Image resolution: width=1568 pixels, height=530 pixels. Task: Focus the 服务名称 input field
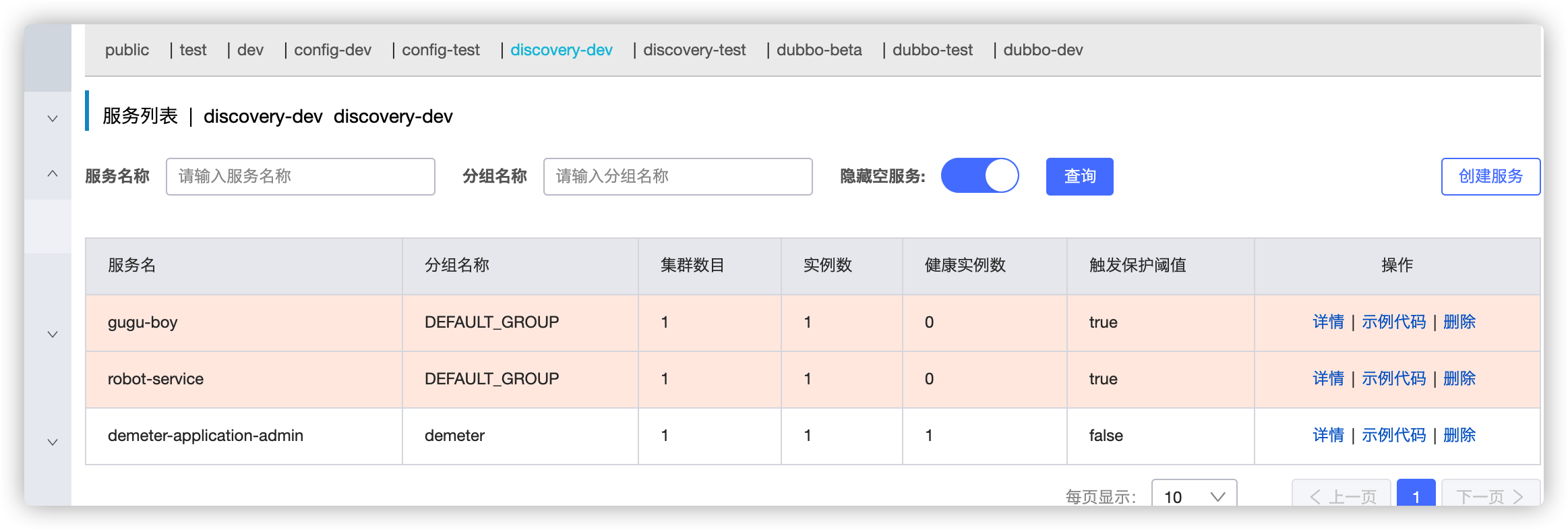coord(300,177)
